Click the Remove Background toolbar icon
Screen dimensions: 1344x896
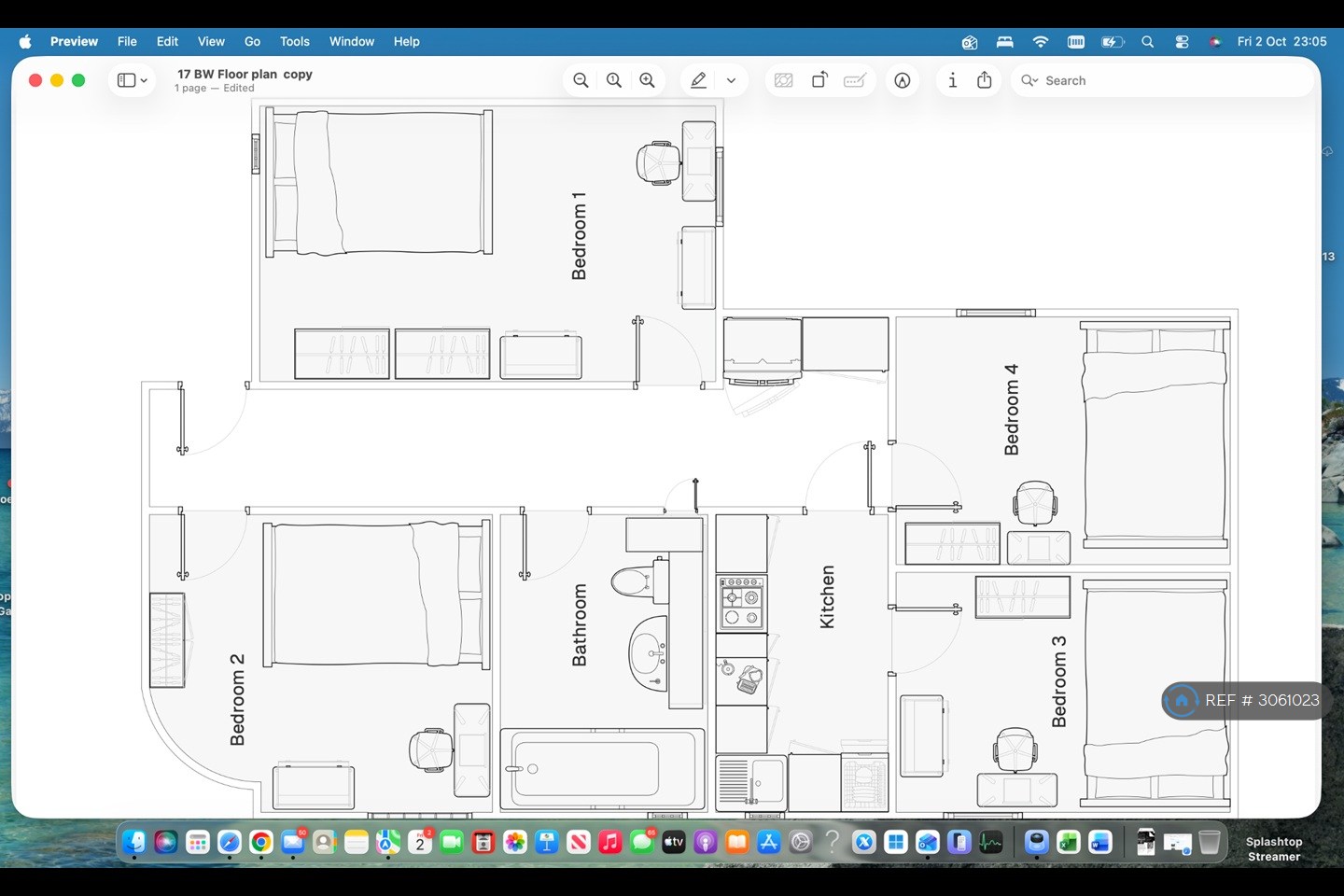[784, 80]
